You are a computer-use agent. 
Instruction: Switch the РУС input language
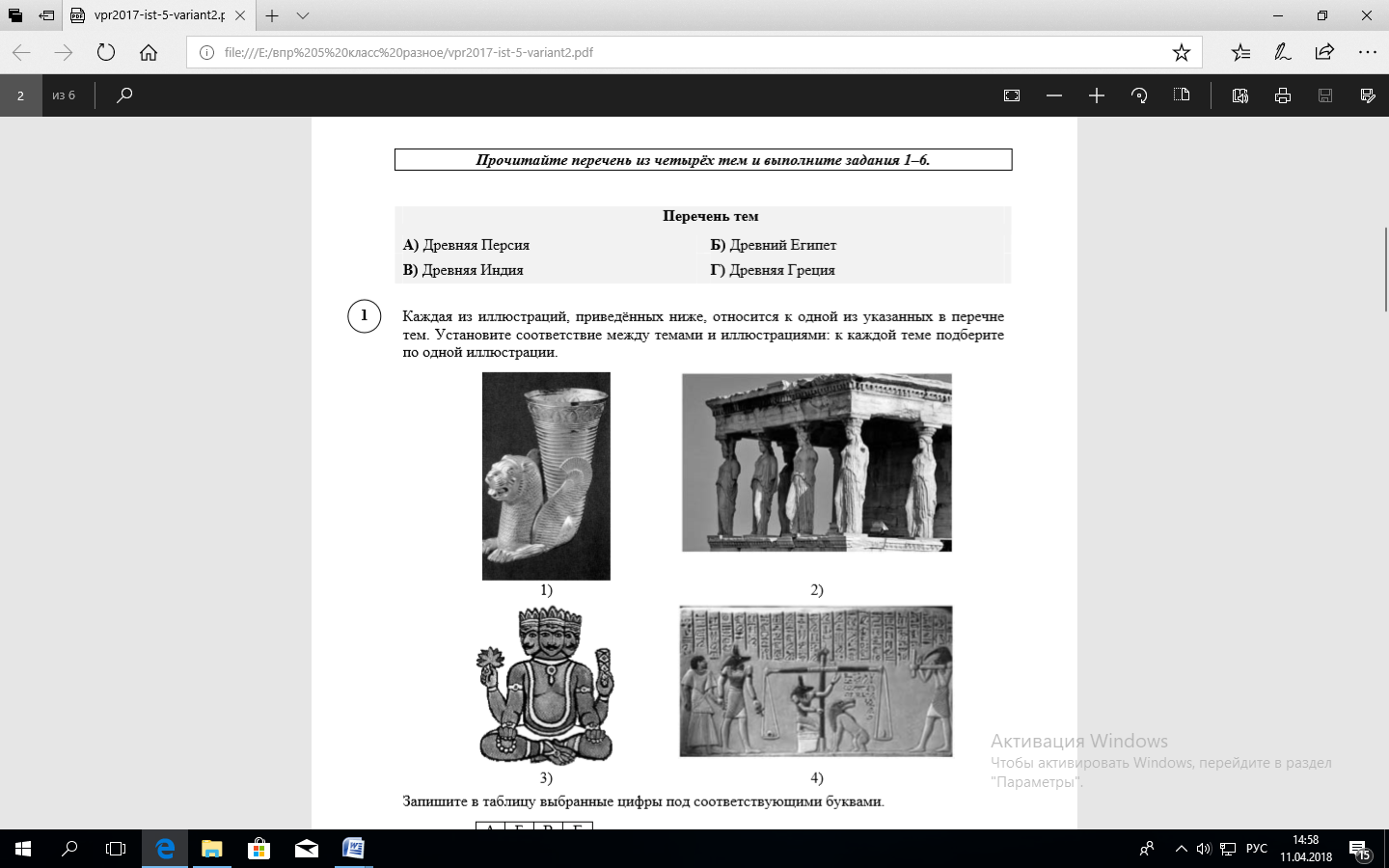point(1257,849)
